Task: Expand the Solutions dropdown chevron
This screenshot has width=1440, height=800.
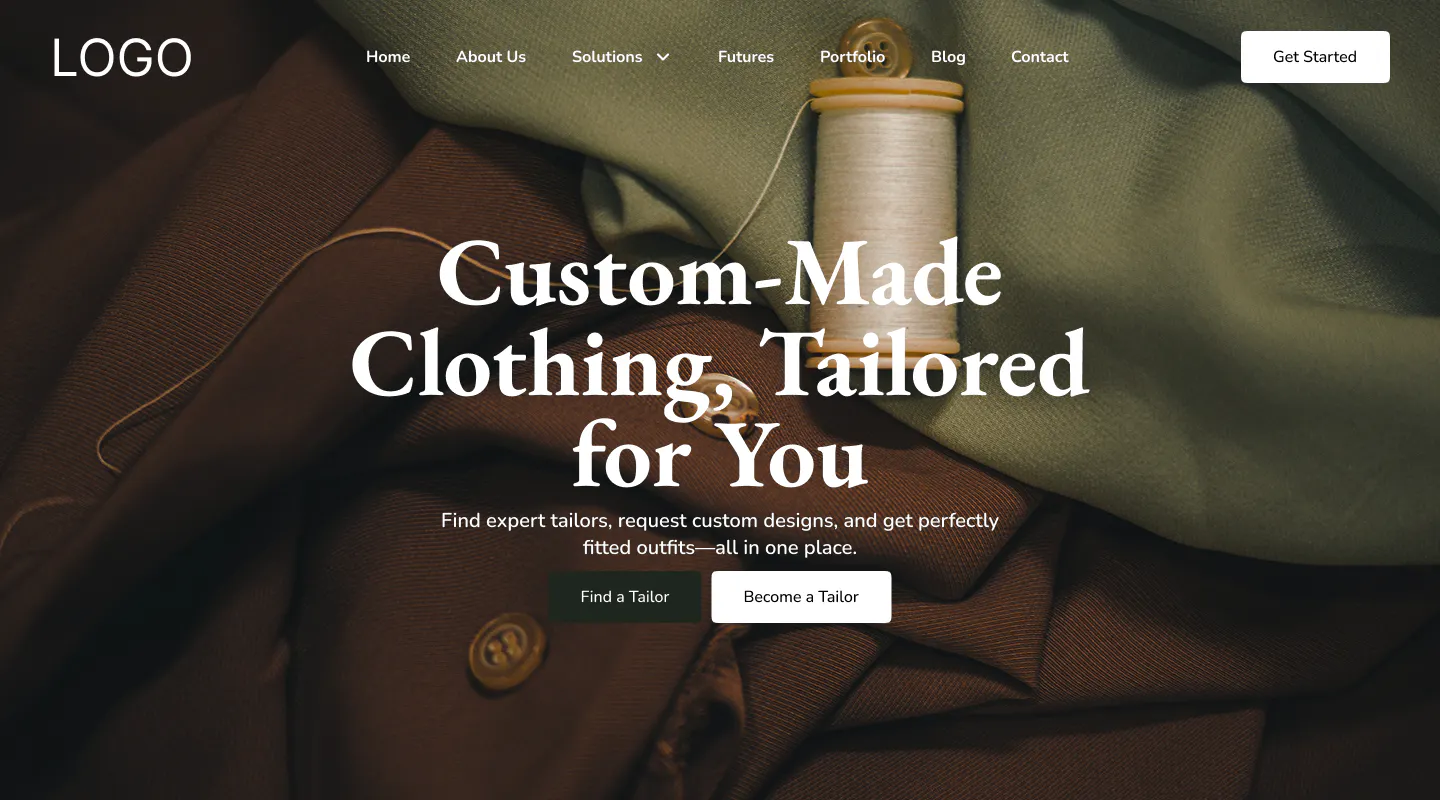Action: click(x=663, y=57)
